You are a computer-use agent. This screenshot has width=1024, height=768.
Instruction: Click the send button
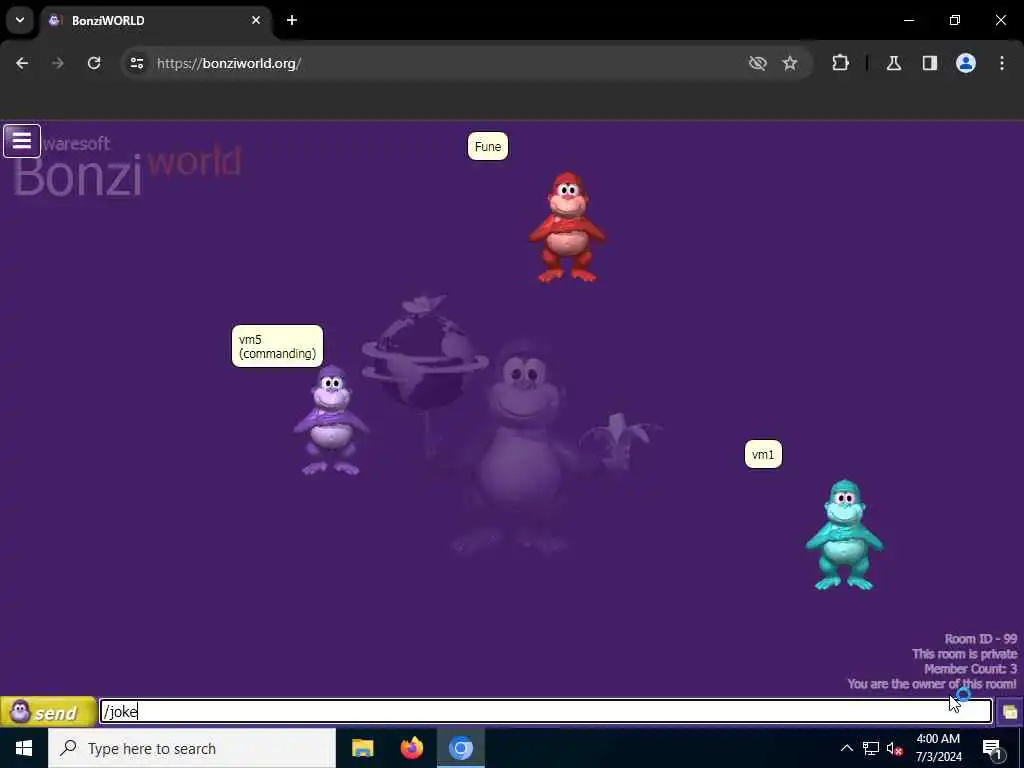click(48, 711)
